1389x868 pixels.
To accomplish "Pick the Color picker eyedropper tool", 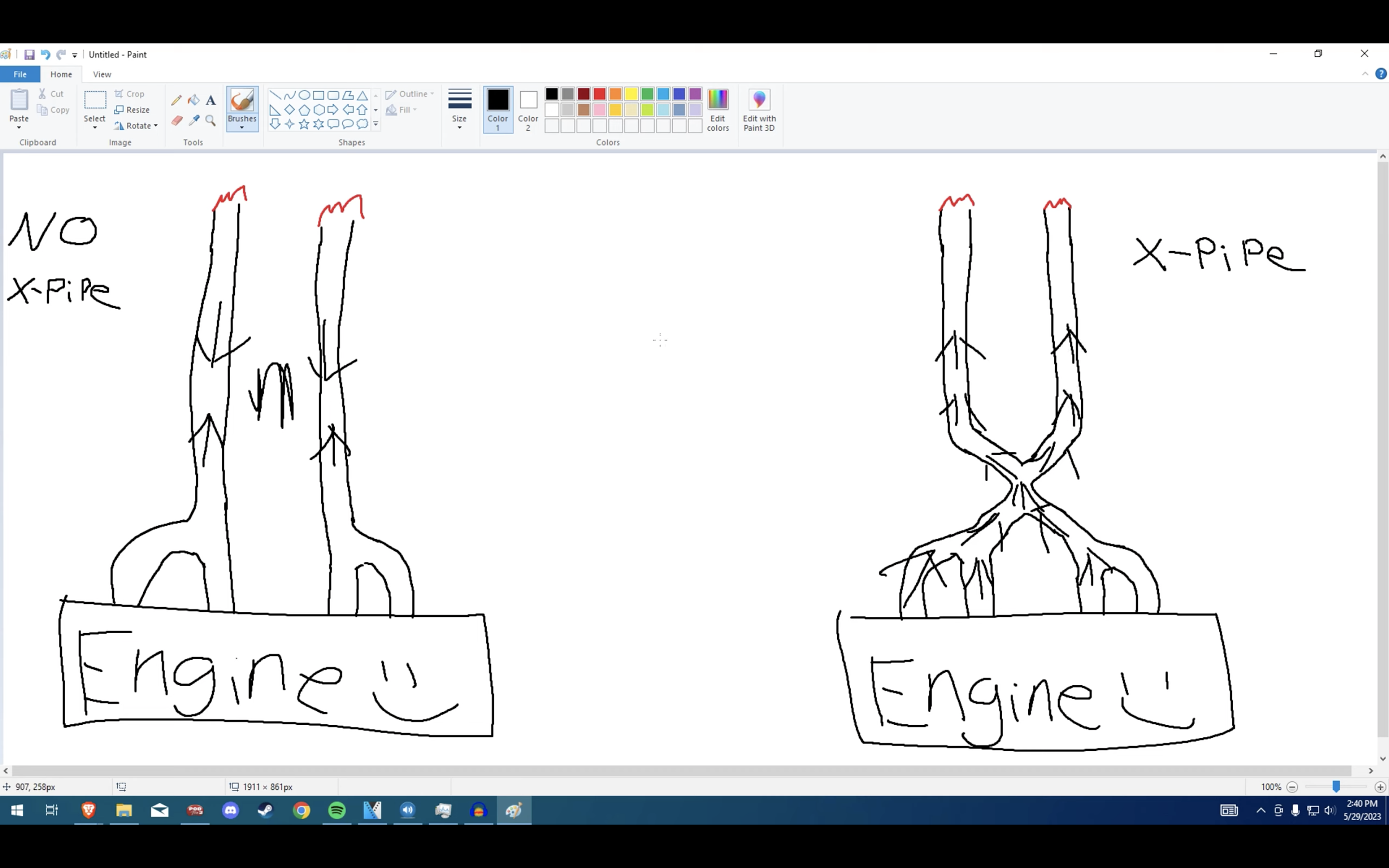I will [x=193, y=121].
